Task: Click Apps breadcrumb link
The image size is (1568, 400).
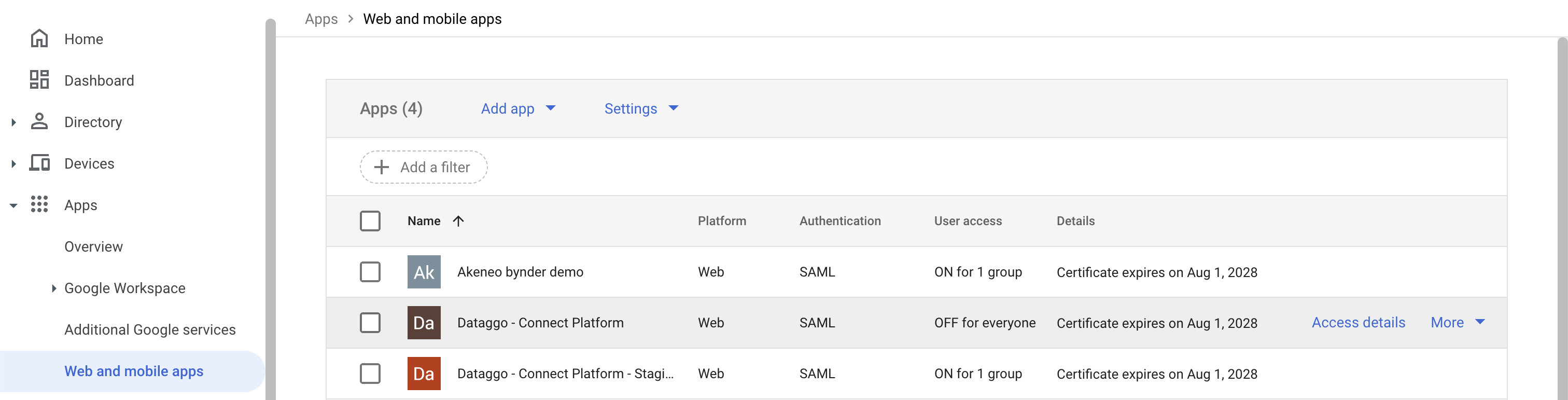Action: pos(321,20)
